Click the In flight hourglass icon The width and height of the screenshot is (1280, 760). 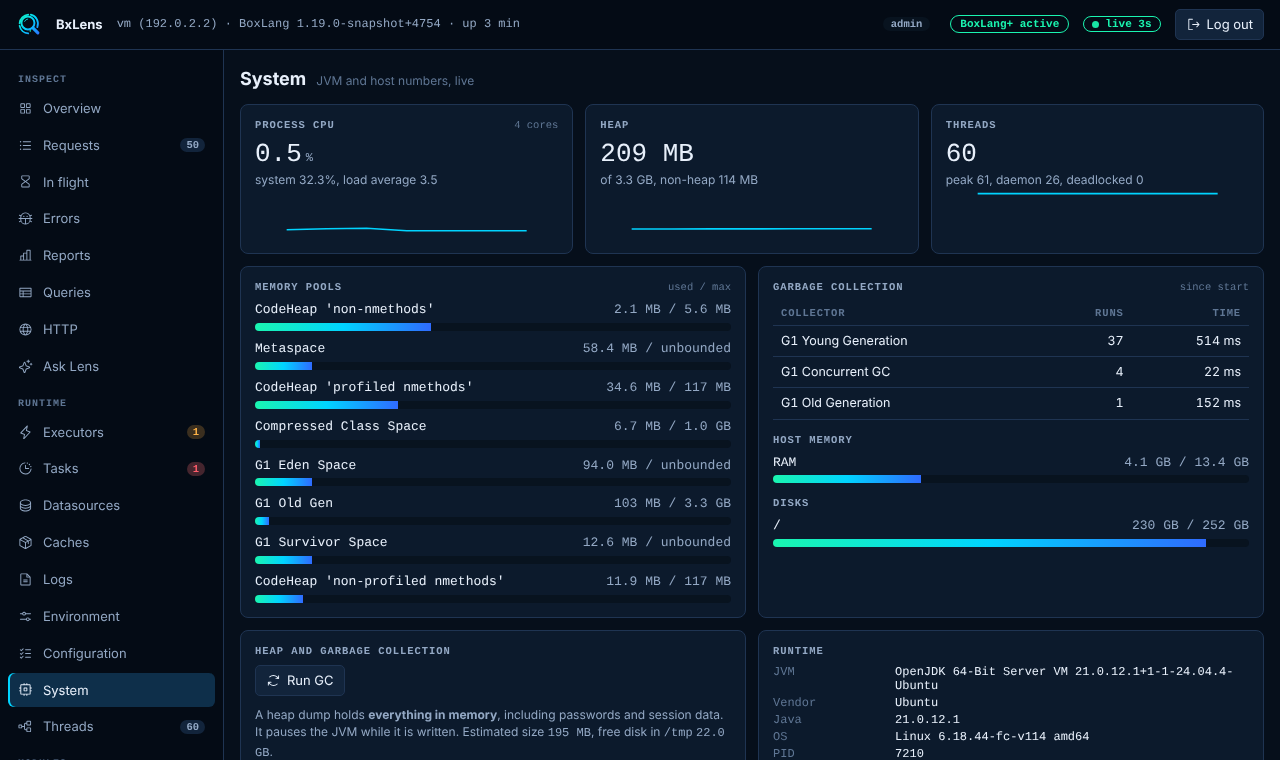[x=25, y=182]
